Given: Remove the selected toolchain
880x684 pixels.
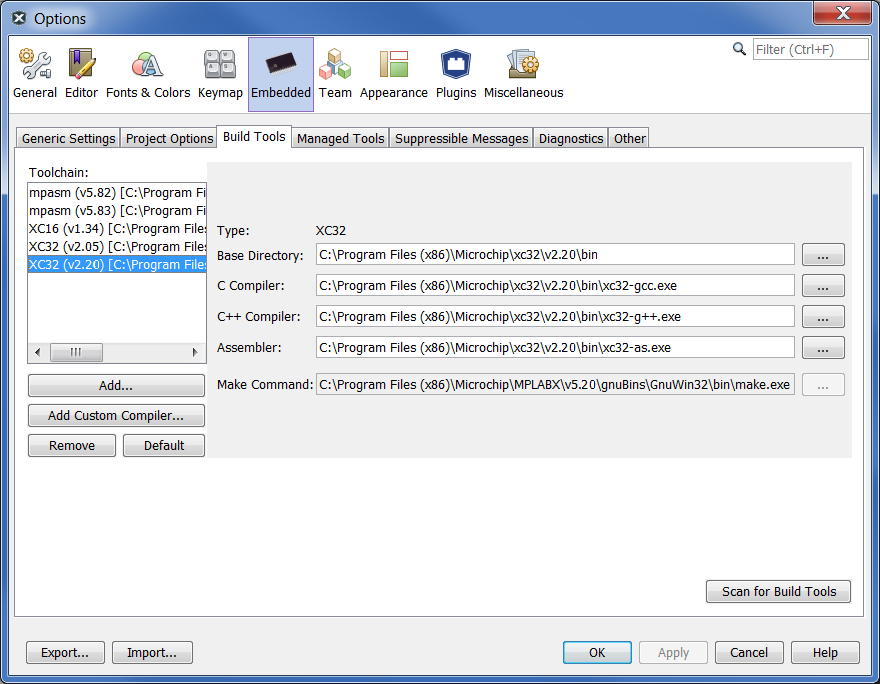Looking at the screenshot, I should (x=72, y=446).
